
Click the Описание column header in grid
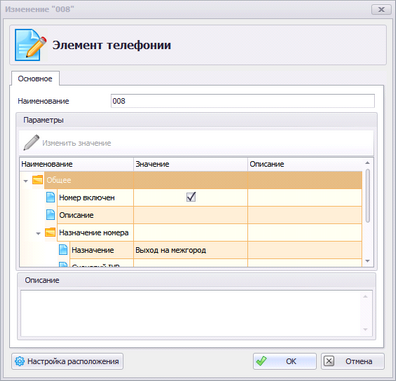[305, 164]
